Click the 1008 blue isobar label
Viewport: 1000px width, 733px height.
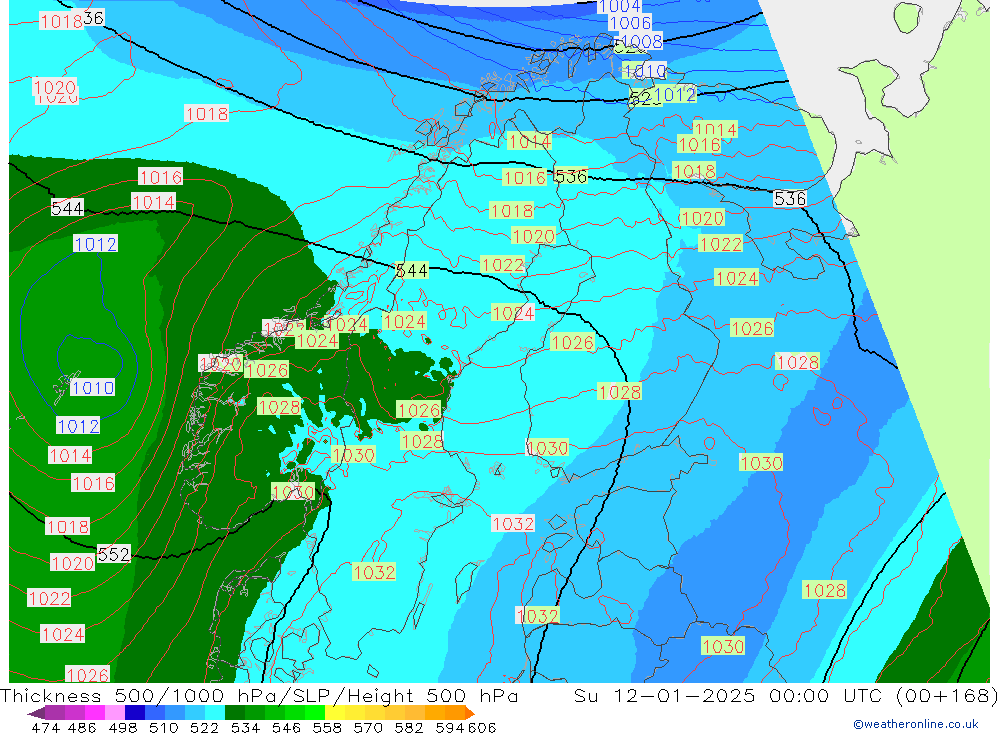641,41
